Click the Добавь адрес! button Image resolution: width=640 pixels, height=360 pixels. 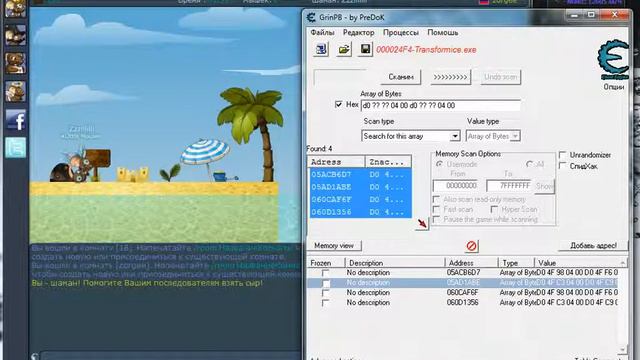(x=593, y=245)
